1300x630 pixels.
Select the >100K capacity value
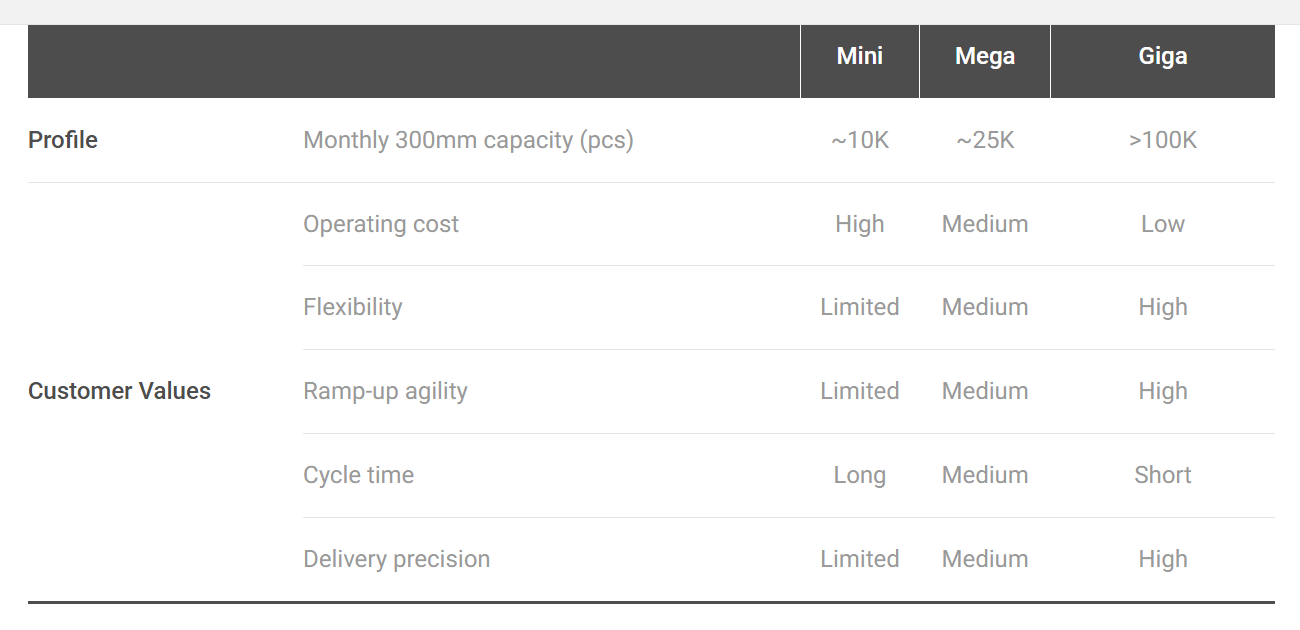(1163, 140)
